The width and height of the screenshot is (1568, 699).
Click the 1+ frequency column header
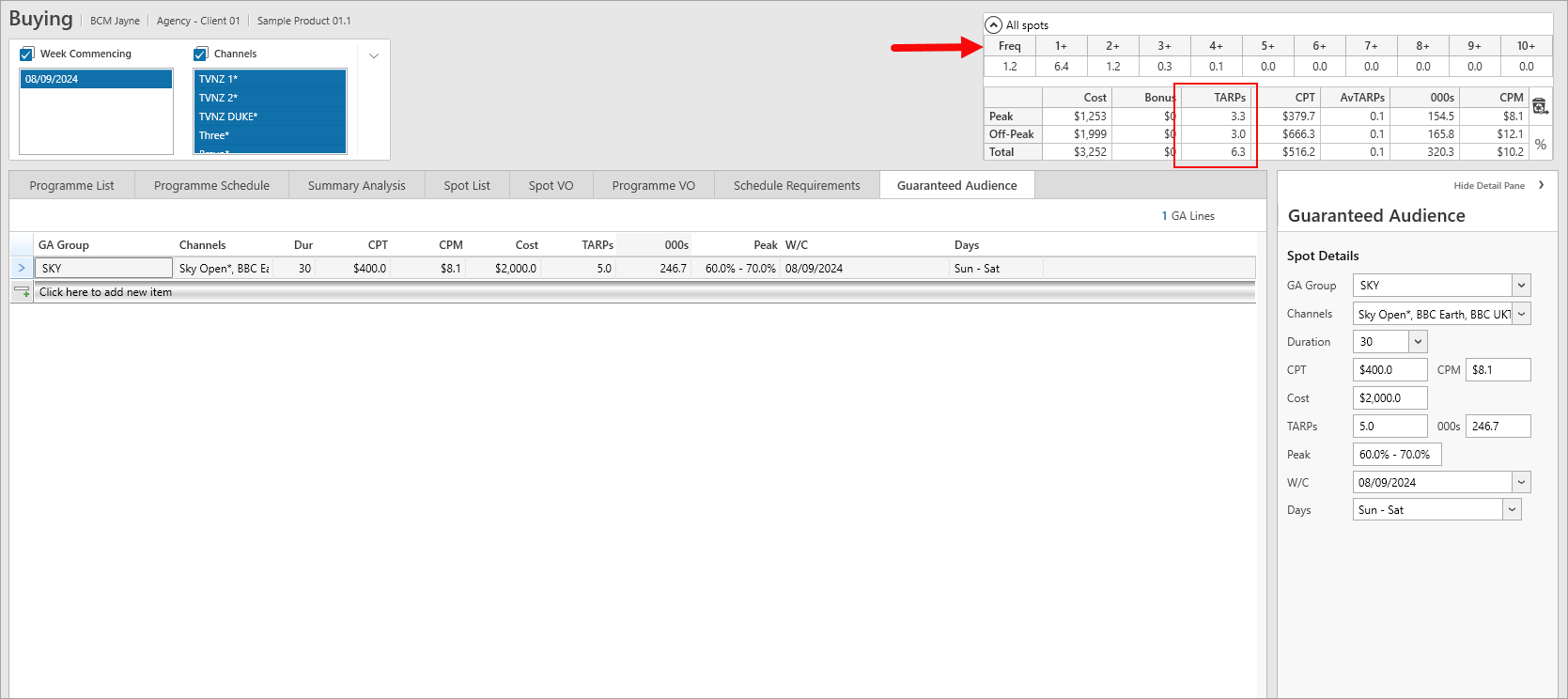1061,46
